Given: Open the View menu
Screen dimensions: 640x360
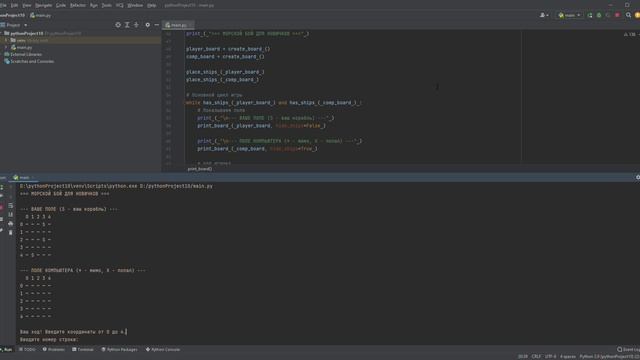Looking at the screenshot, I should [x=27, y=5].
